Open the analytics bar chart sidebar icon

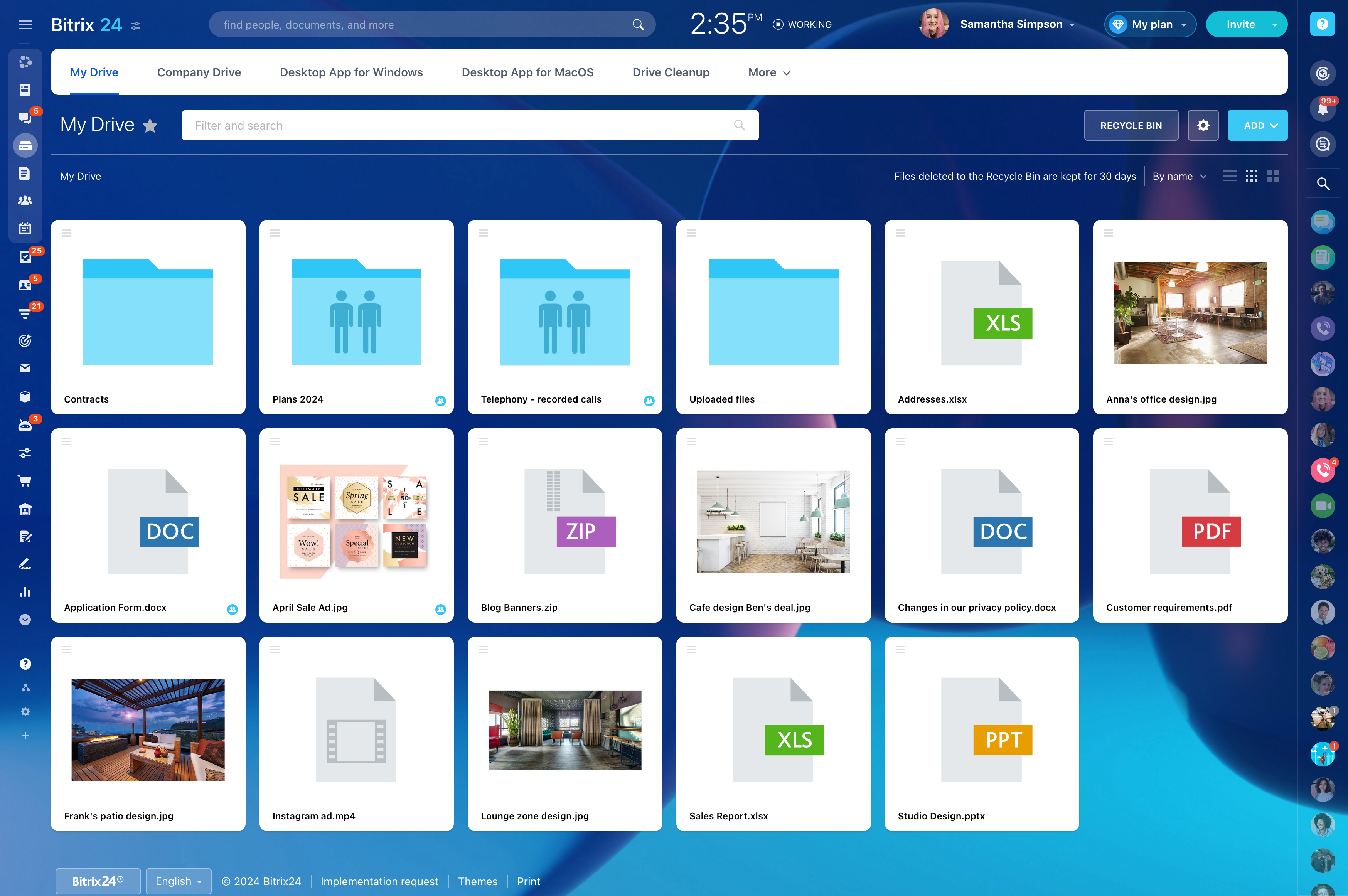tap(25, 592)
